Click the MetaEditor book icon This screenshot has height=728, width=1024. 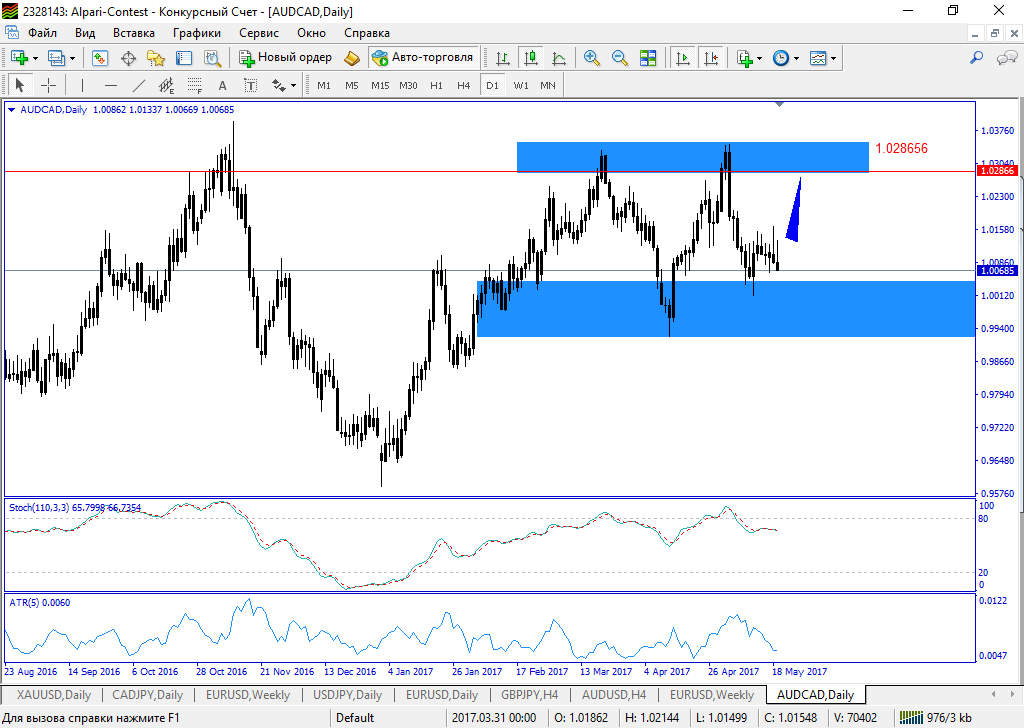pyautogui.click(x=352, y=58)
